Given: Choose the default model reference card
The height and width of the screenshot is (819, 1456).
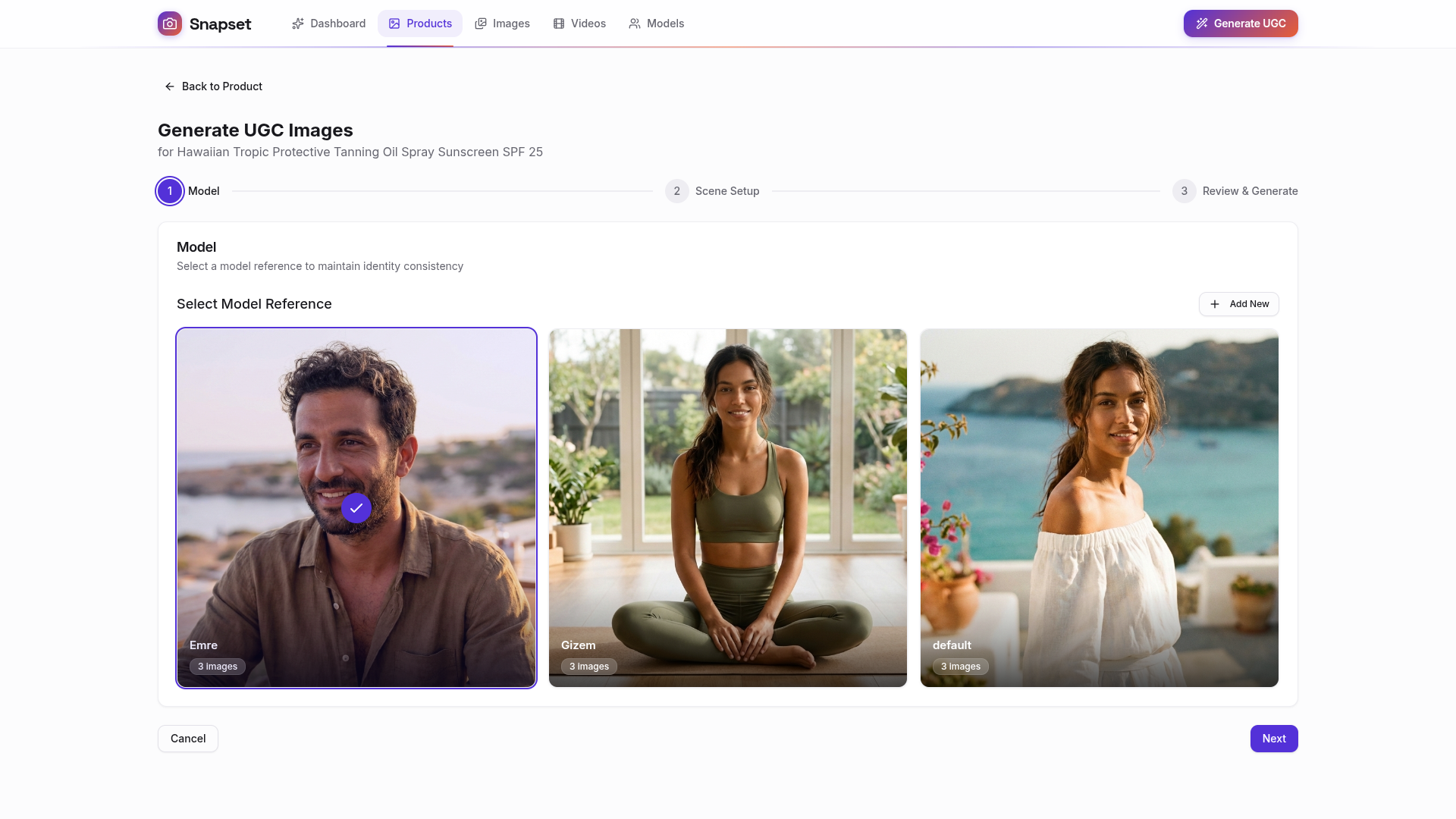Looking at the screenshot, I should tap(1100, 508).
